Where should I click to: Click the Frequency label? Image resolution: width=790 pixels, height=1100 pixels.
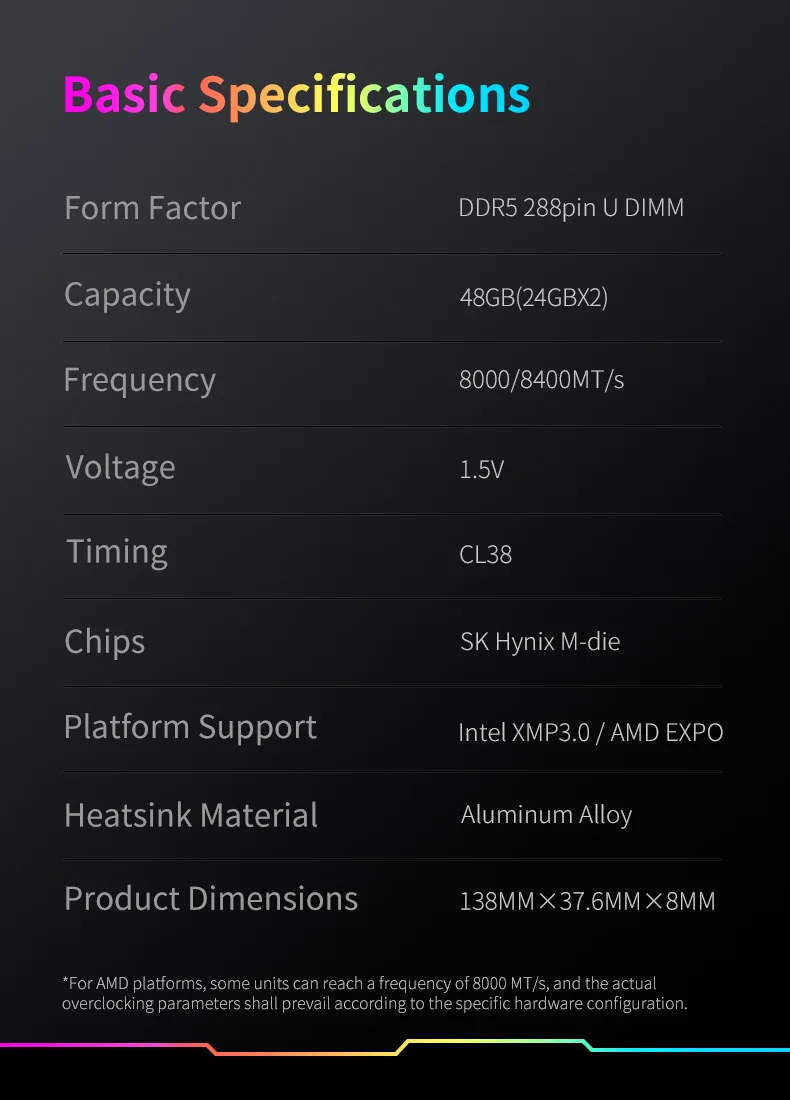pyautogui.click(x=139, y=381)
